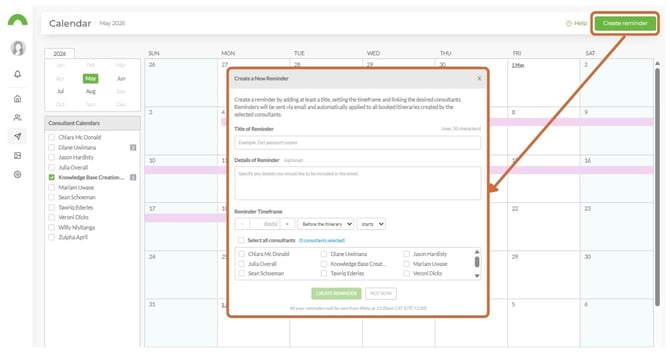Click the green app logo
This screenshot has width=670, height=364.
18,20
